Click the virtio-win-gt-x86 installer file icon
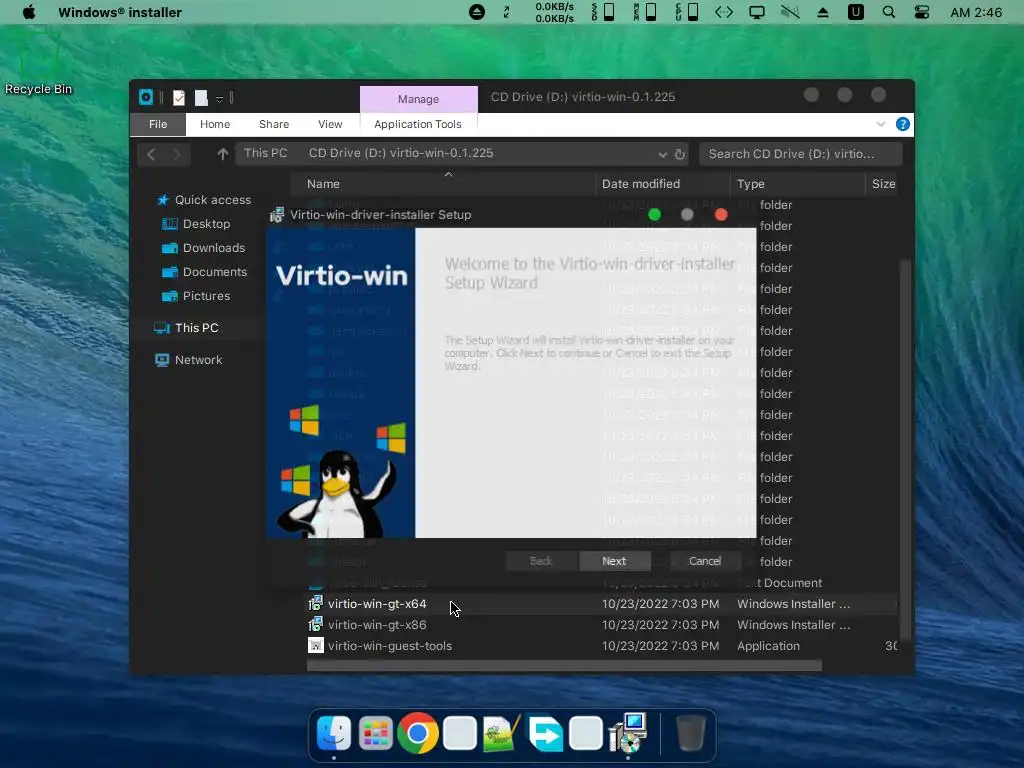 (315, 624)
